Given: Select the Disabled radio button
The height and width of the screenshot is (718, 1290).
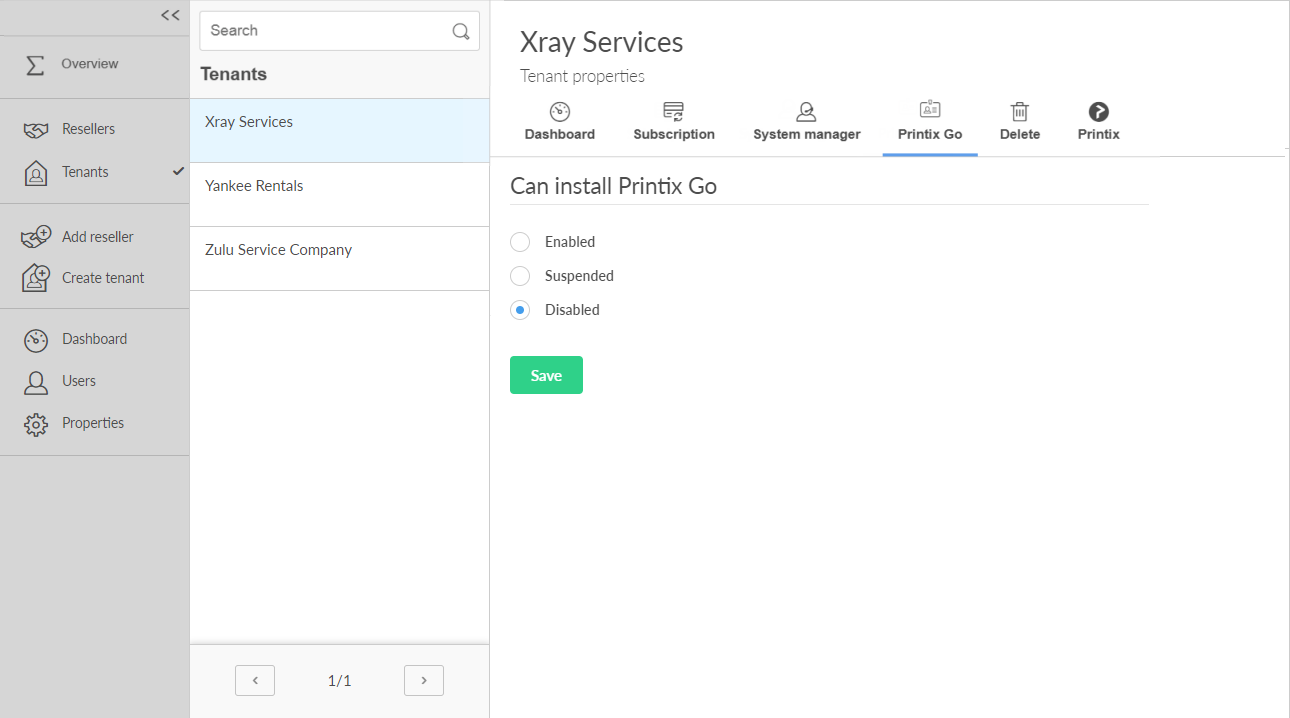Looking at the screenshot, I should click(520, 310).
